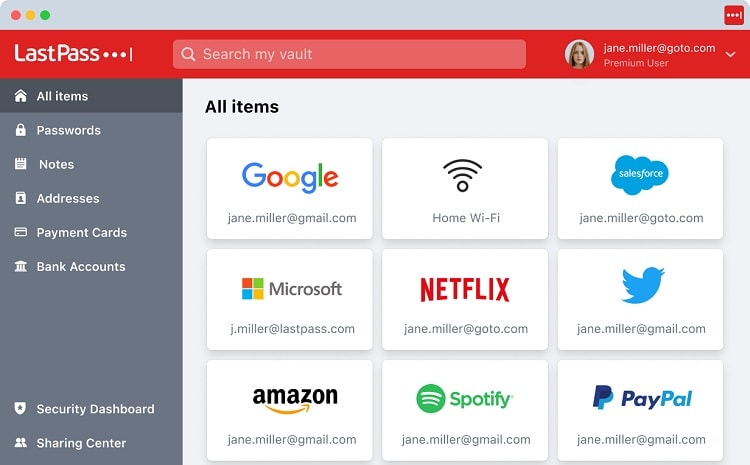Click the Salesforce cloud logo
Screen dimensions: 750x465
(640, 175)
